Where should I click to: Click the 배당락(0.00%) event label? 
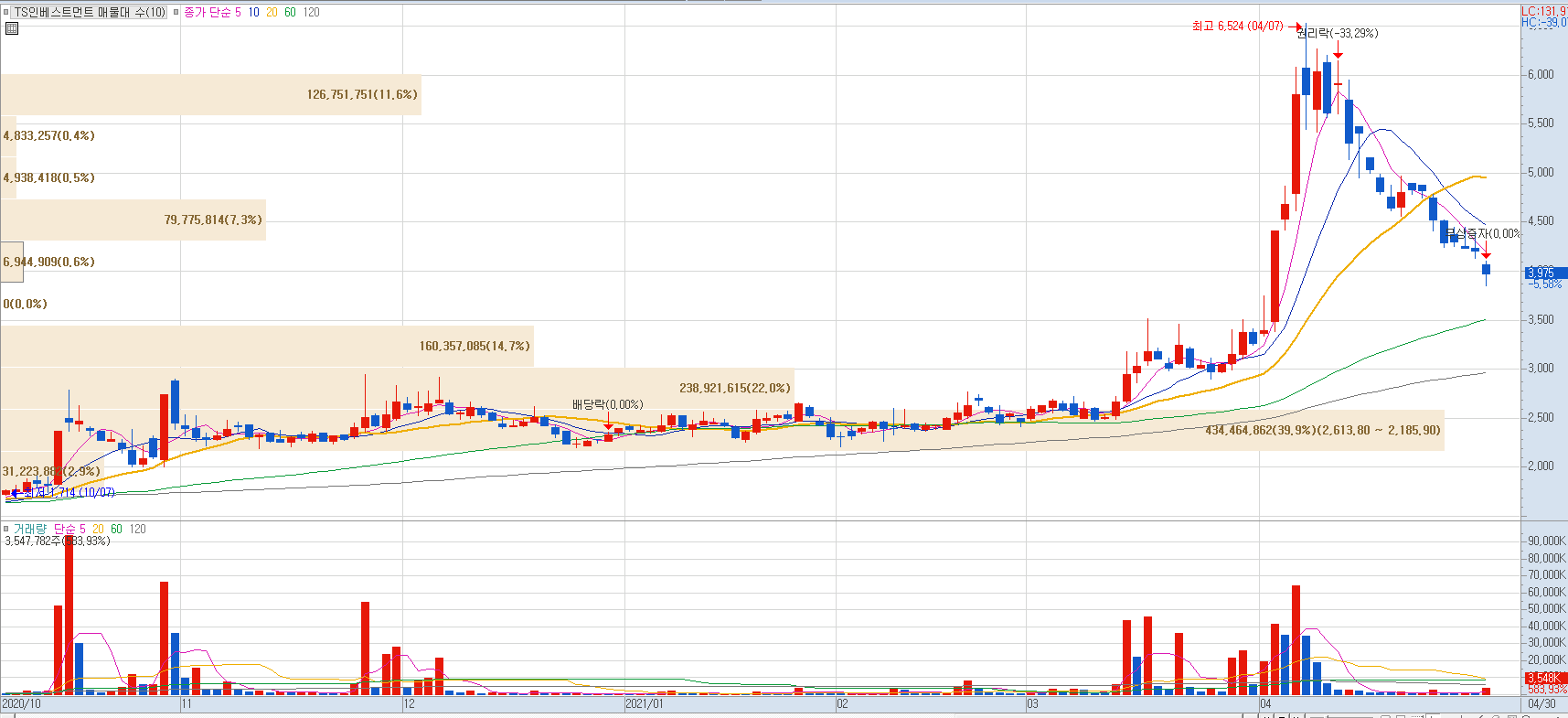pos(608,404)
